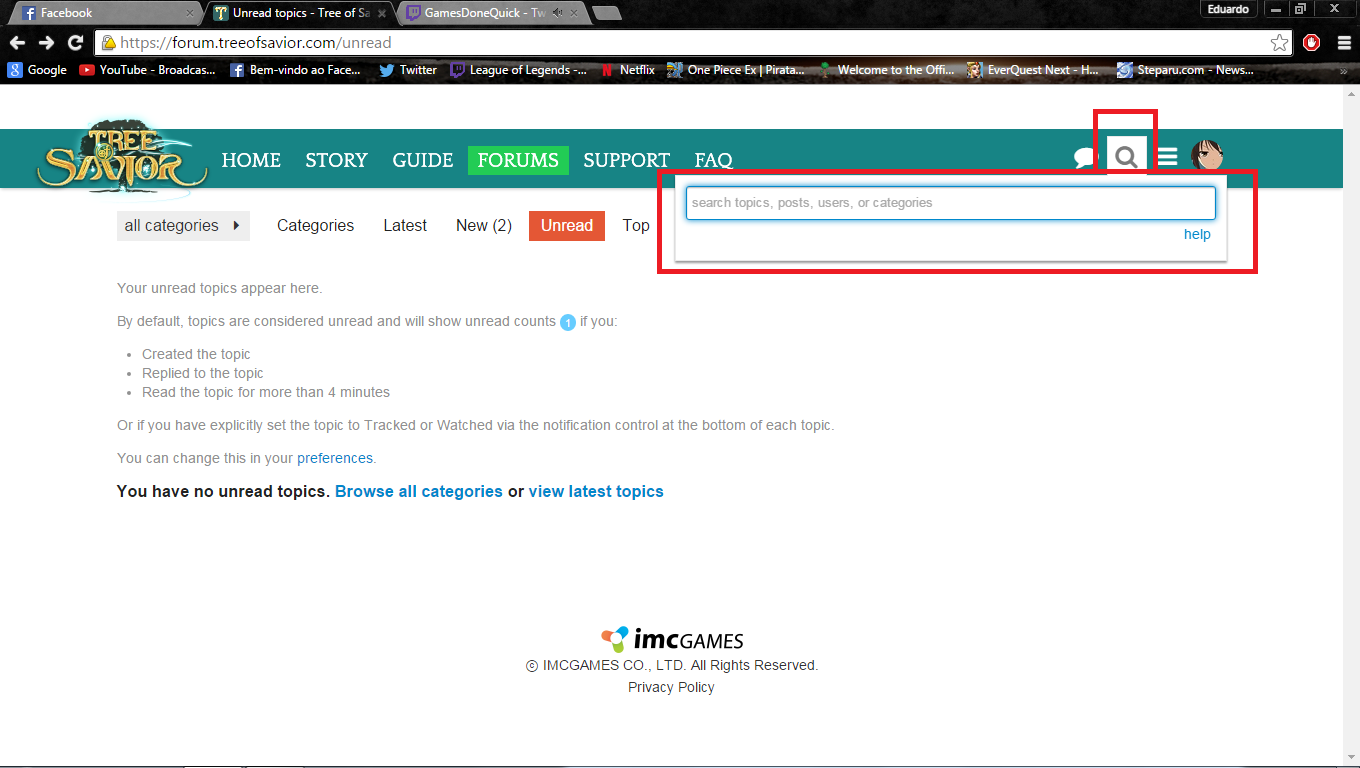This screenshot has width=1360, height=768.
Task: Close the GamesDoneQuick tab
Action: pos(576,13)
